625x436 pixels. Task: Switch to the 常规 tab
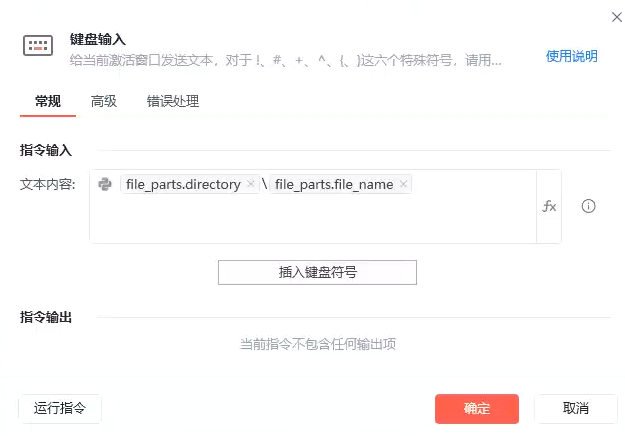48,101
